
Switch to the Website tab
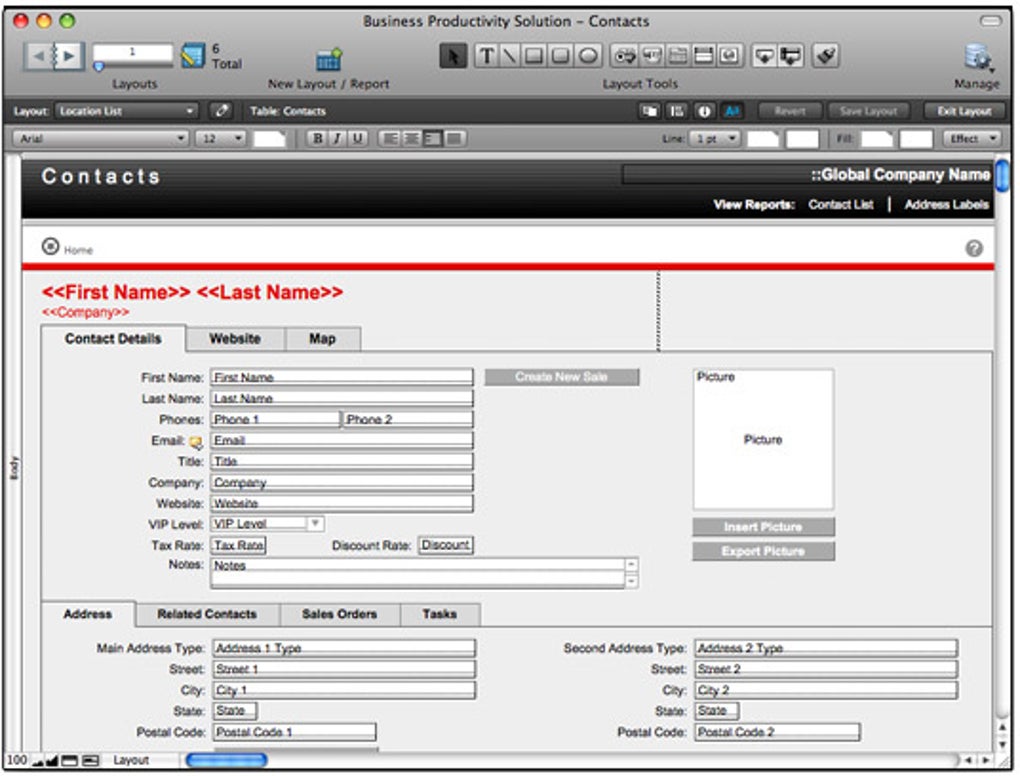pyautogui.click(x=235, y=339)
